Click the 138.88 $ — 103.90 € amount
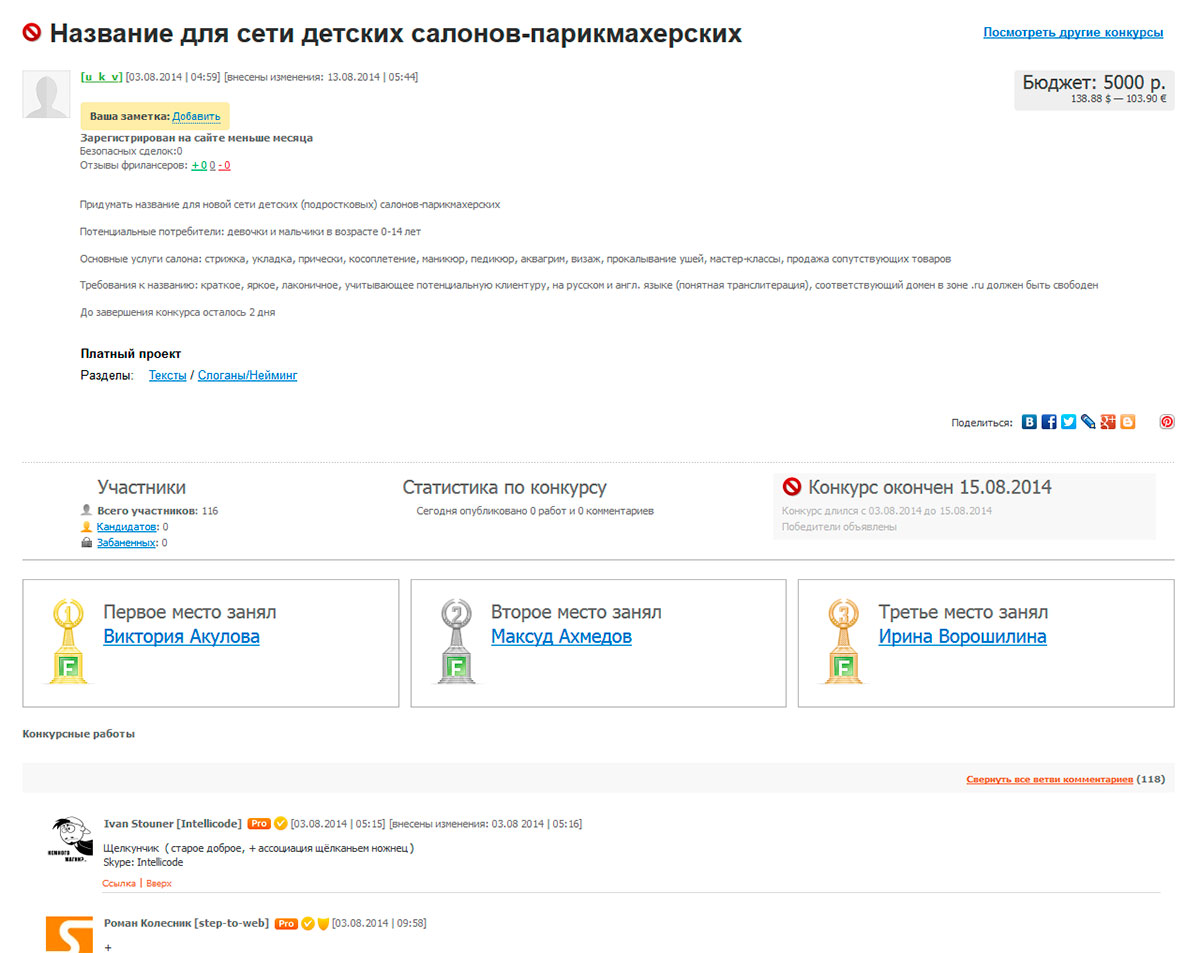Screen dimensions: 1200x953 1119,99
